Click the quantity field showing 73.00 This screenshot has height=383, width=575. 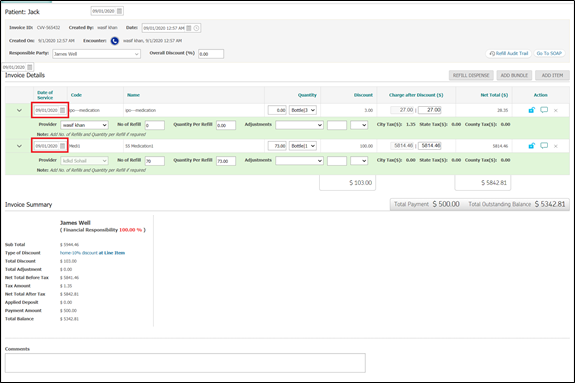coord(277,146)
